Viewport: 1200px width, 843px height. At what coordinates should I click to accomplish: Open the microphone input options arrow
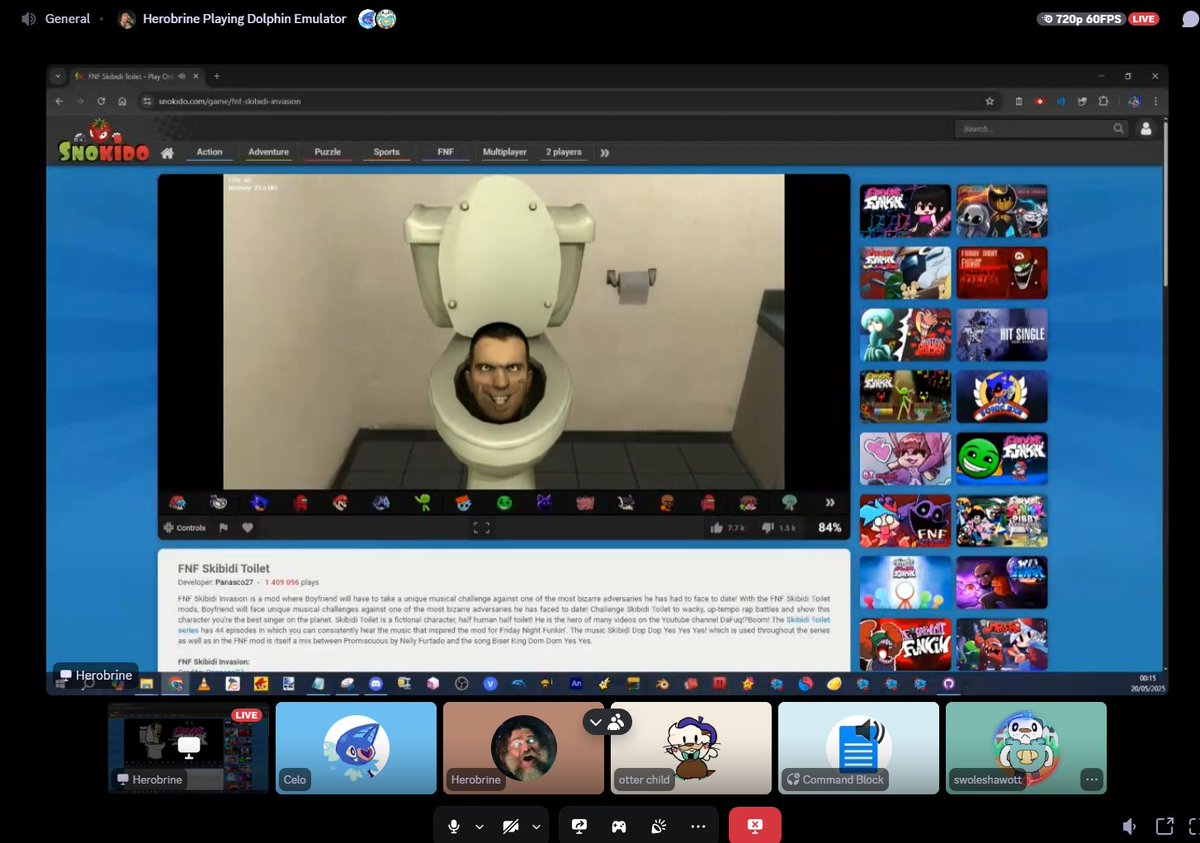click(479, 827)
